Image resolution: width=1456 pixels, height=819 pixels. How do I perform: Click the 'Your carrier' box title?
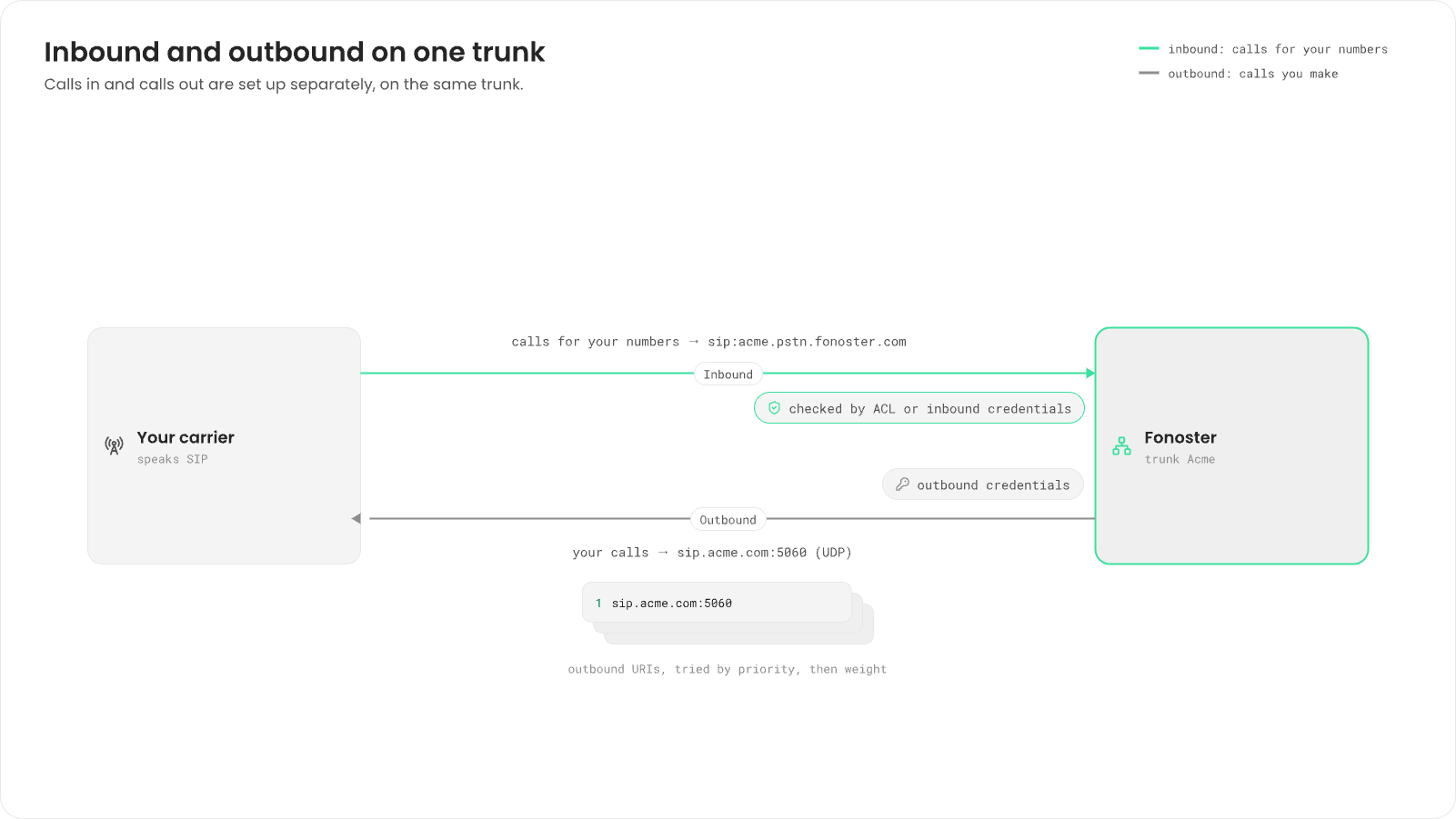(186, 437)
